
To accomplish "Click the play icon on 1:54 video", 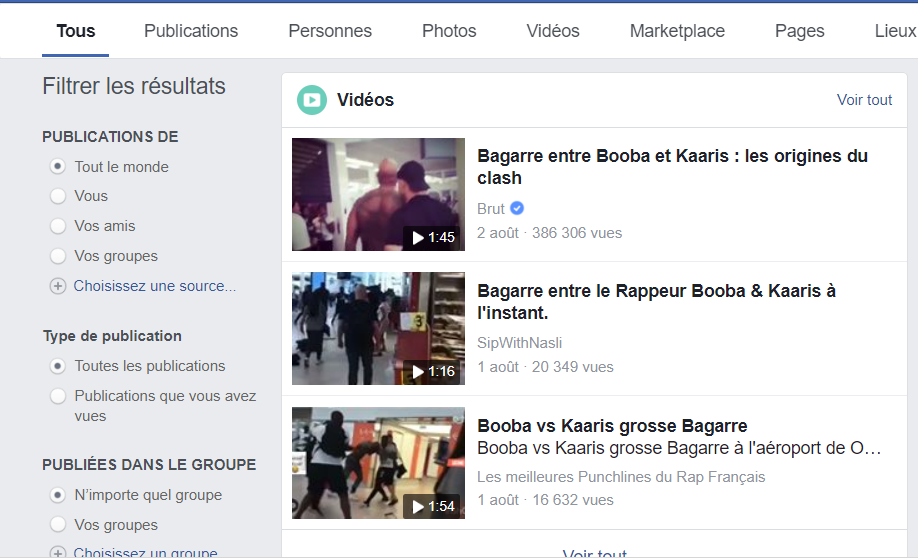I will (x=417, y=507).
